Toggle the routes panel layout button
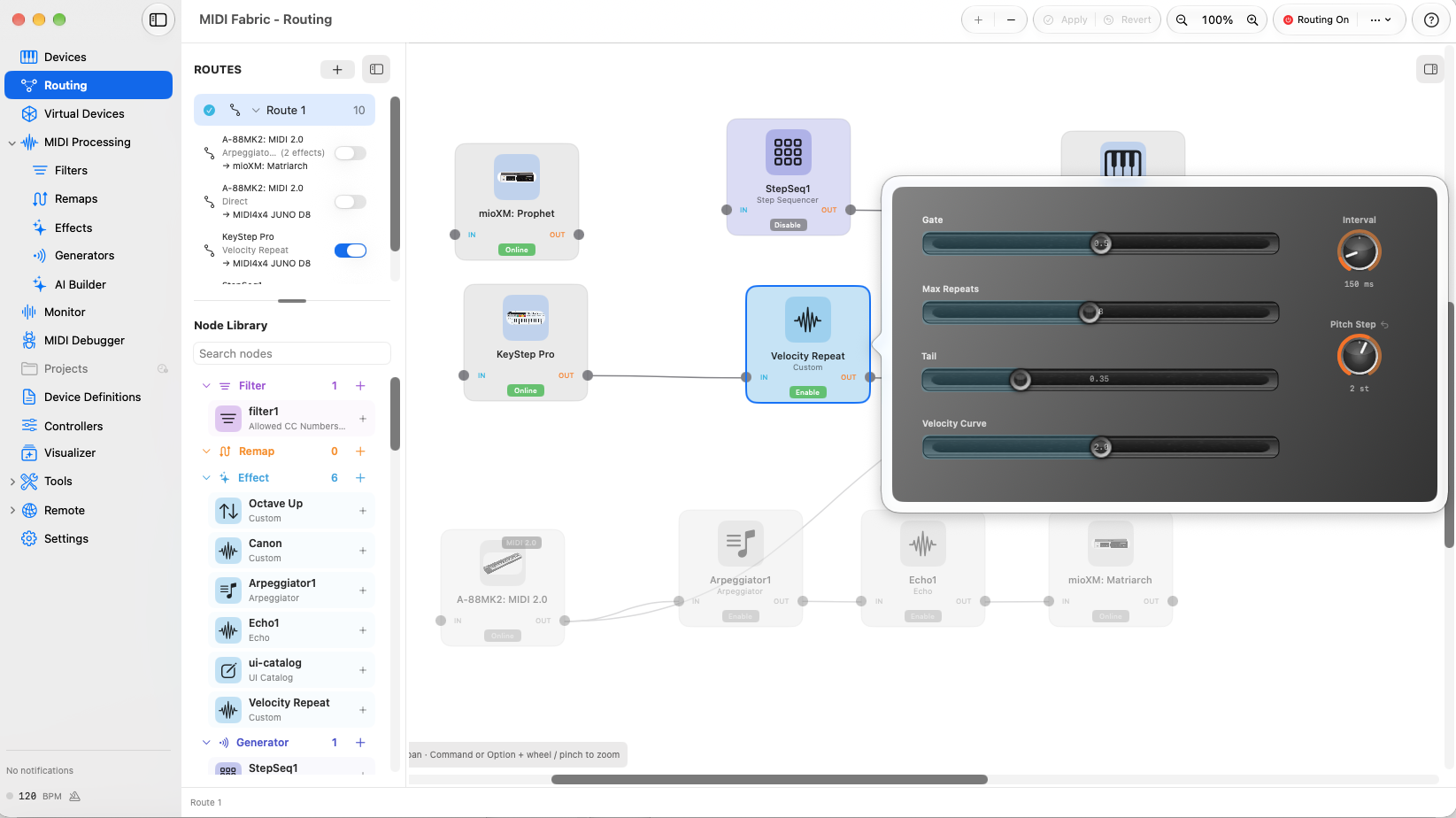 [x=376, y=69]
